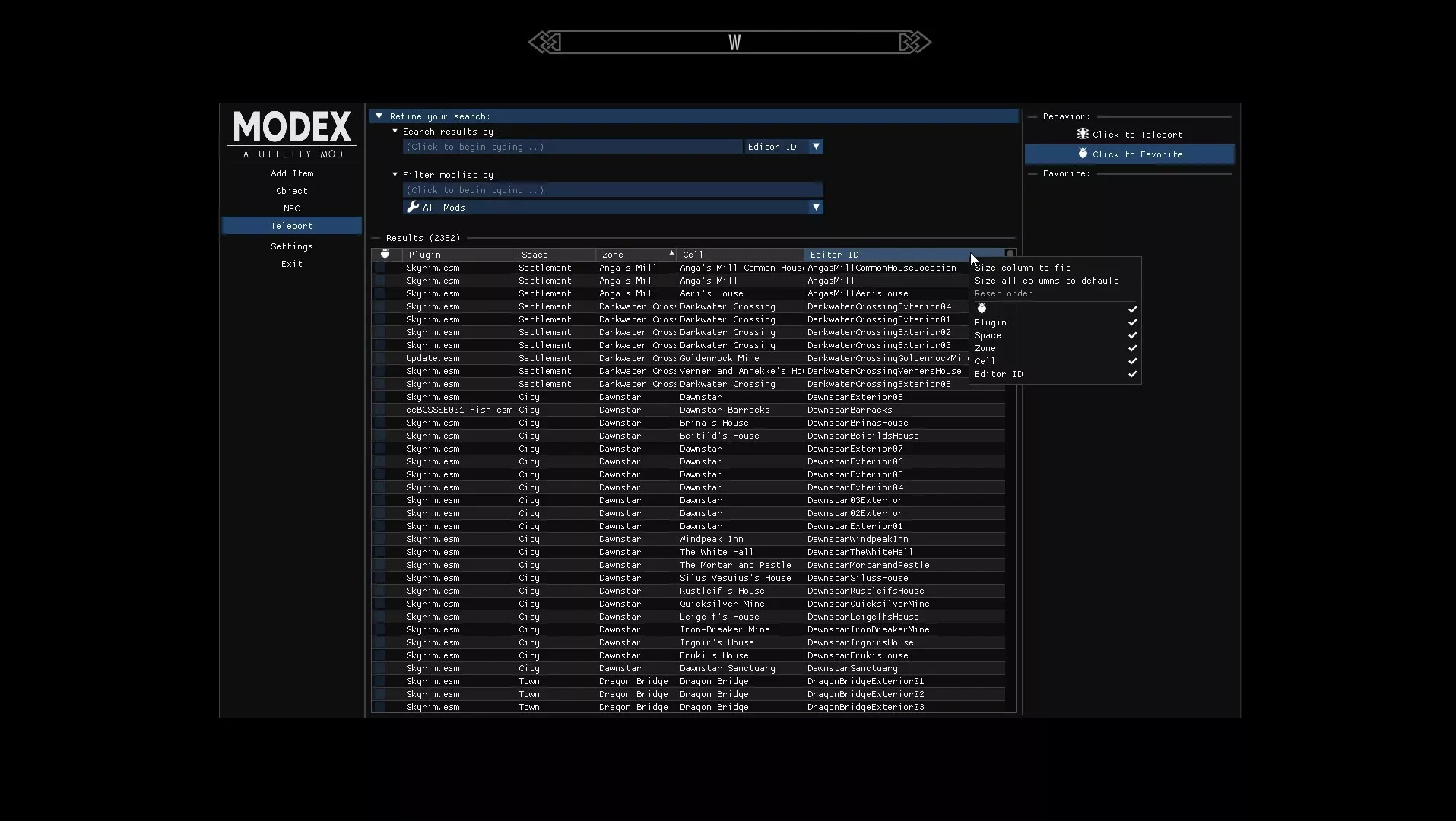Open the All Mods dropdown
This screenshot has width=1456, height=821.
point(613,208)
